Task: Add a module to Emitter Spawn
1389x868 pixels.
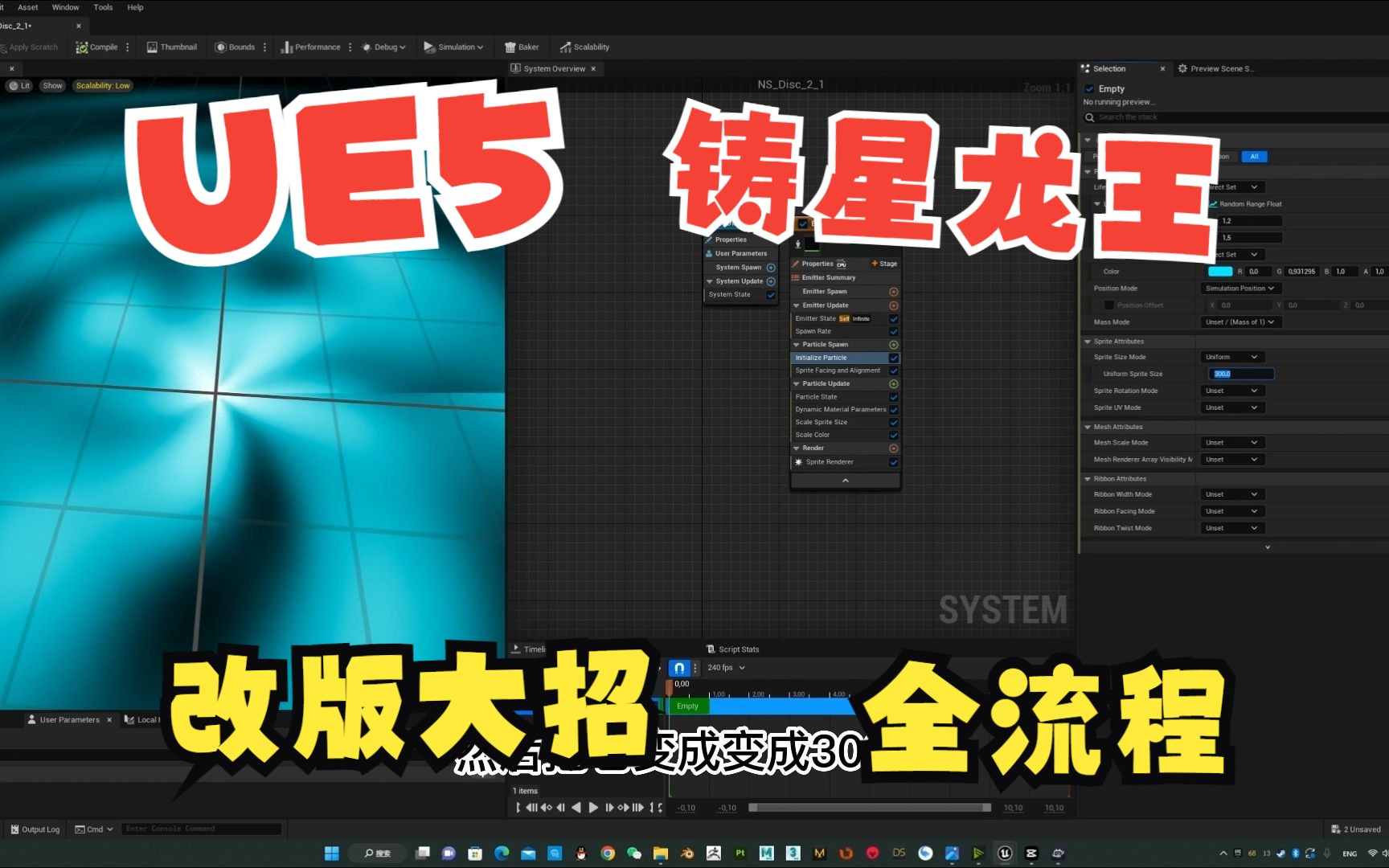Action: point(894,292)
